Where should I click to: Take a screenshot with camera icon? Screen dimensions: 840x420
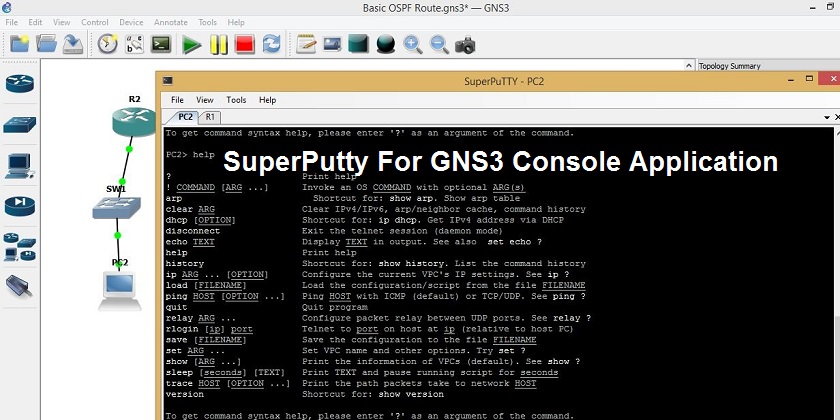pos(465,45)
